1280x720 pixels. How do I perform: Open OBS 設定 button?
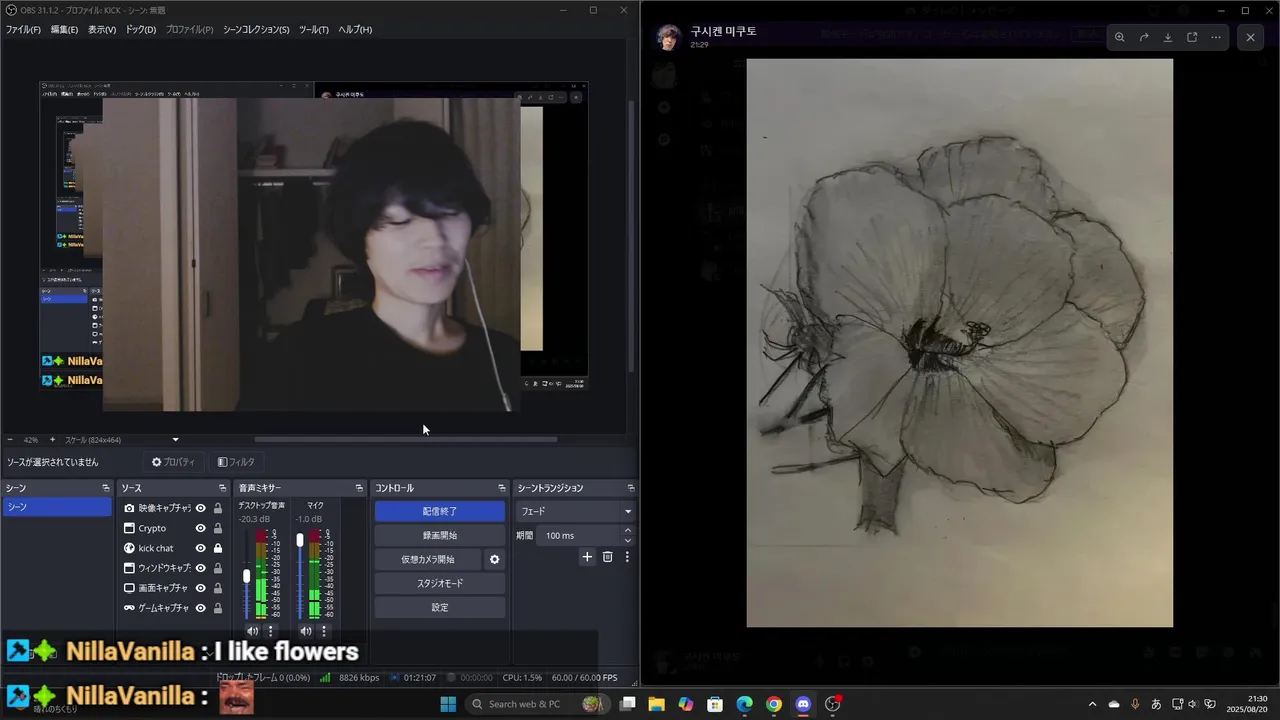[x=440, y=607]
